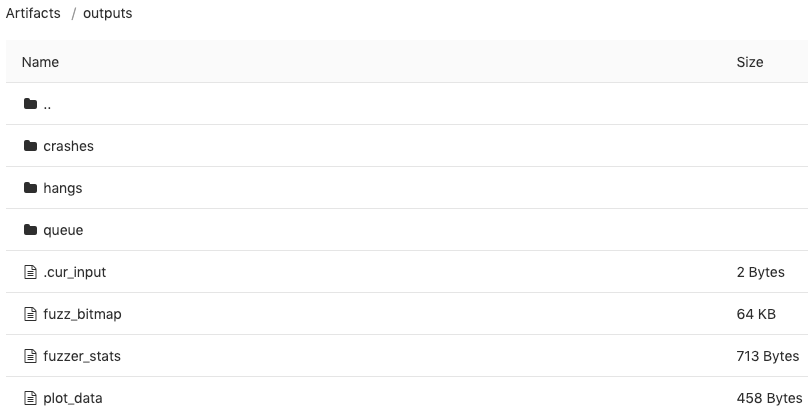Browse into the queue folder

click(63, 230)
